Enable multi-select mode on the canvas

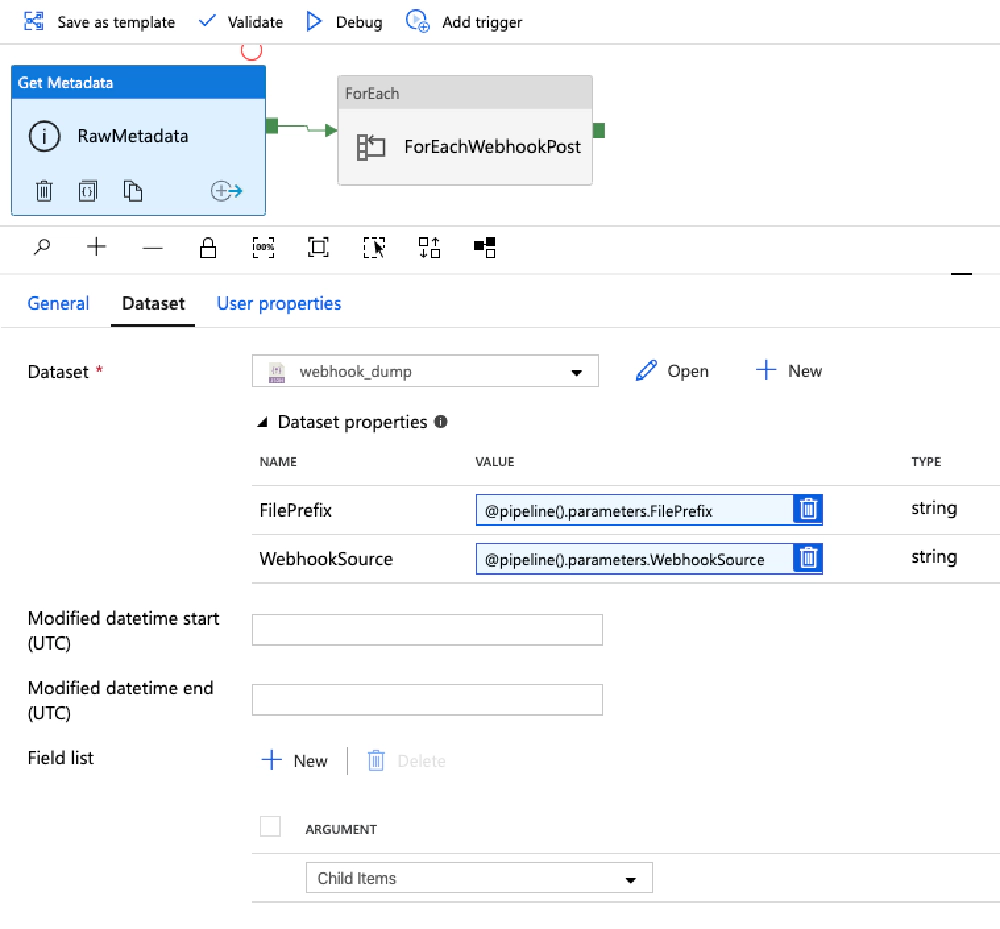(374, 247)
